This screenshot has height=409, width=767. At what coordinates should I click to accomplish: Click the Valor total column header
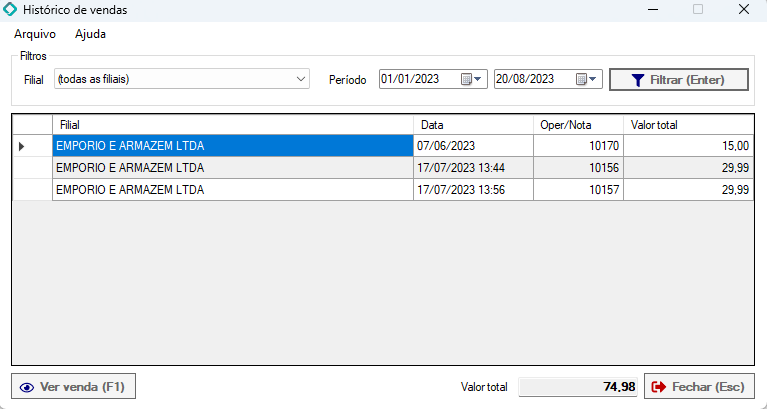[x=688, y=124]
